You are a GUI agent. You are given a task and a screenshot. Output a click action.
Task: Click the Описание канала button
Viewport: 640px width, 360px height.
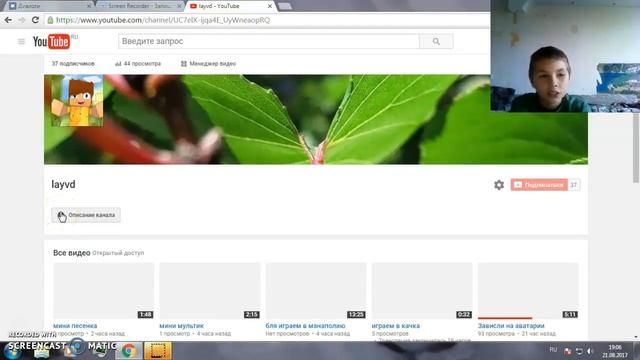[x=86, y=215]
